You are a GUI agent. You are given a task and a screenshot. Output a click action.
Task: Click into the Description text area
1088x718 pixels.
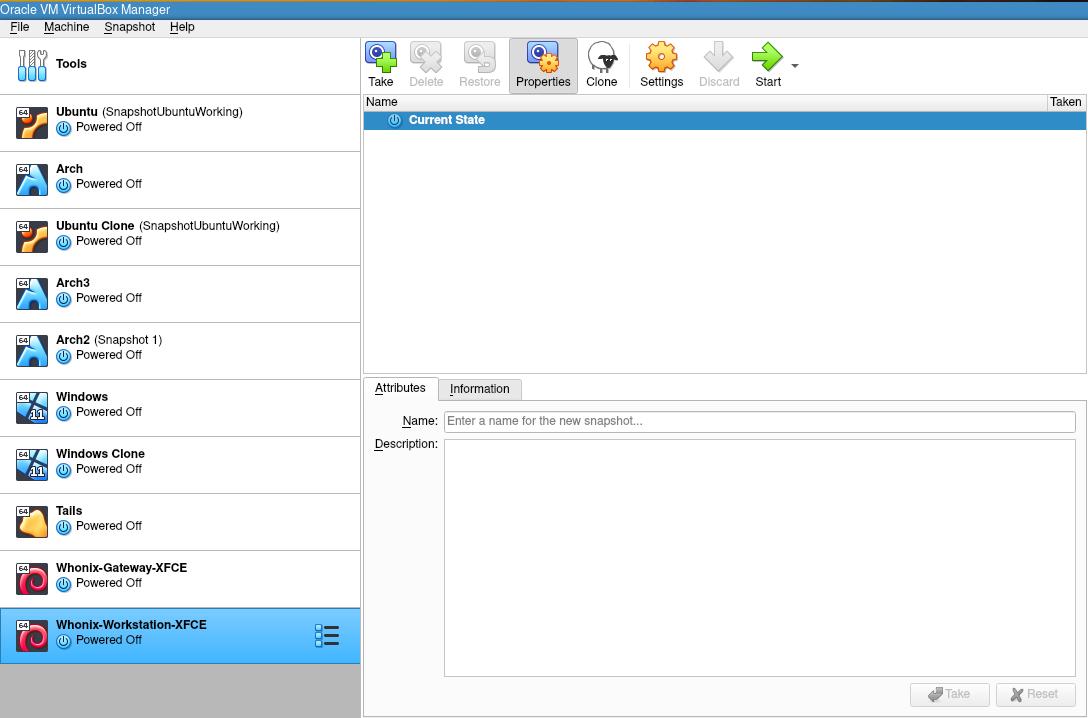pyautogui.click(x=759, y=557)
